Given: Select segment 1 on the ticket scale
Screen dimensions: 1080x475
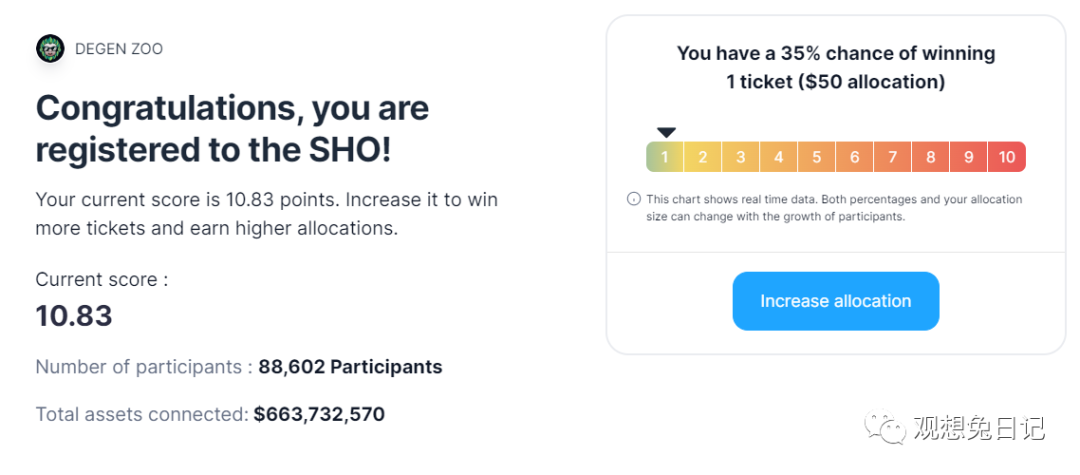Looking at the screenshot, I should tap(665, 157).
